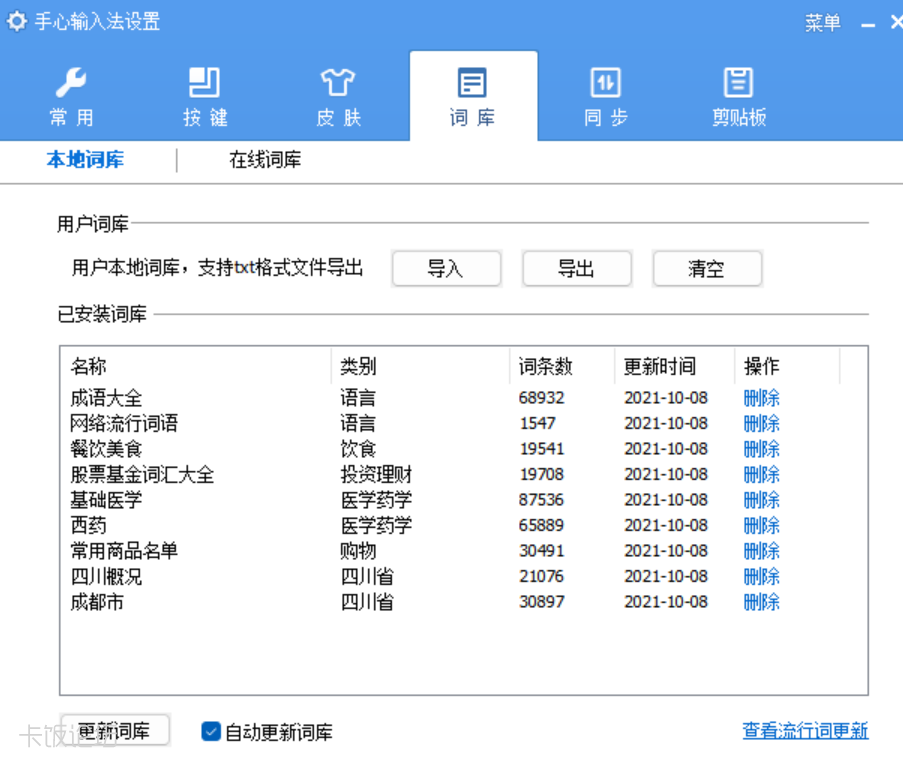Select the 餐饮美食 row name

(x=106, y=449)
